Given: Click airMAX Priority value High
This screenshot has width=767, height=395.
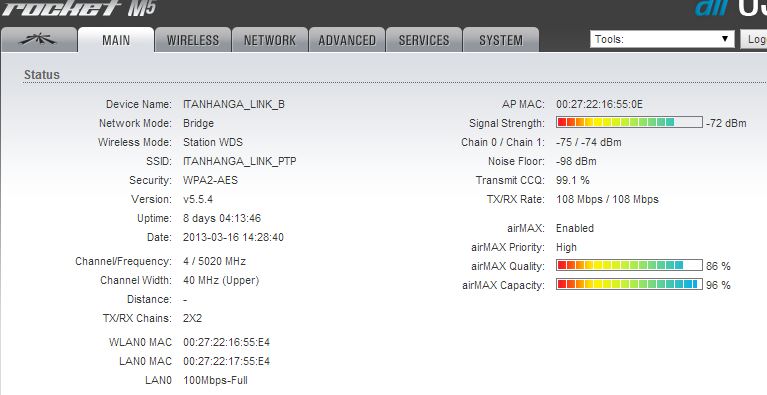Looking at the screenshot, I should (566, 247).
